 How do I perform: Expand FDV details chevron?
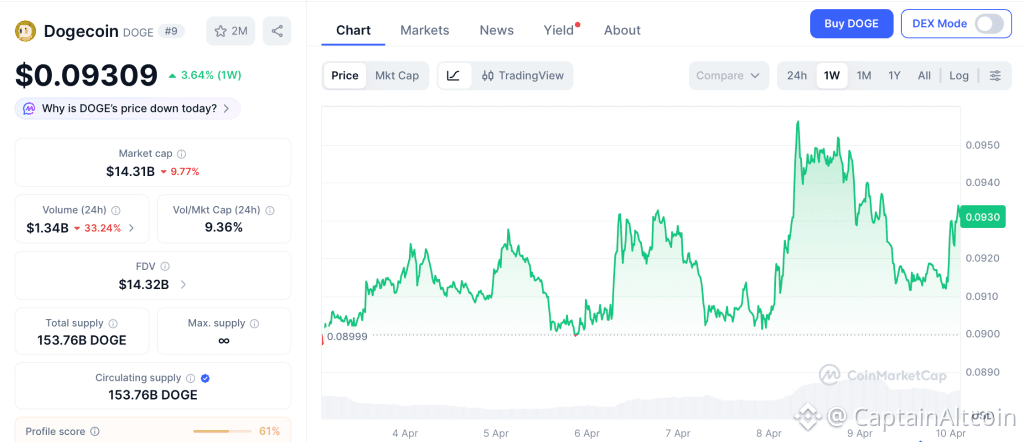click(x=183, y=285)
